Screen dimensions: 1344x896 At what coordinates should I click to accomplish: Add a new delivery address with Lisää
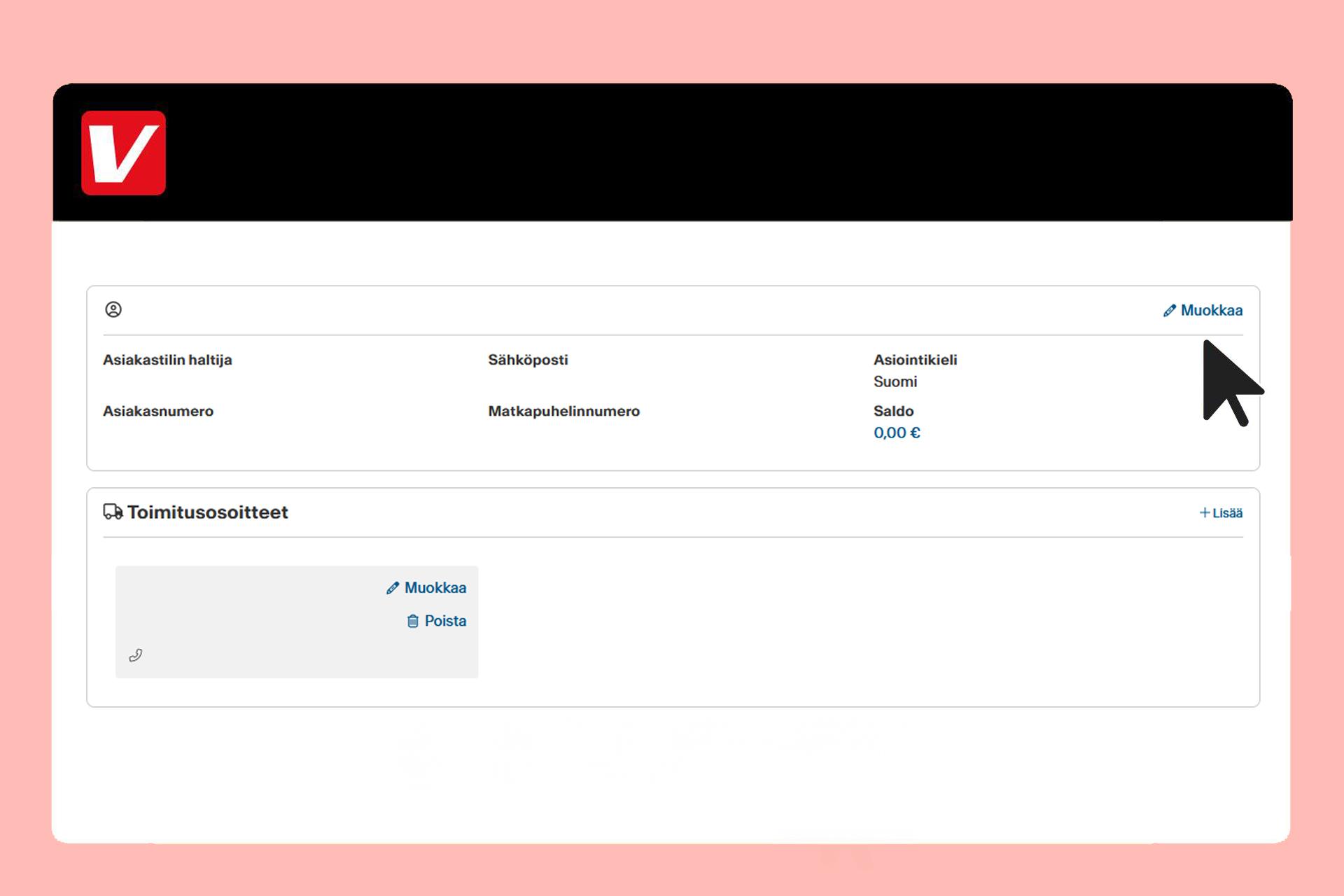[1221, 513]
